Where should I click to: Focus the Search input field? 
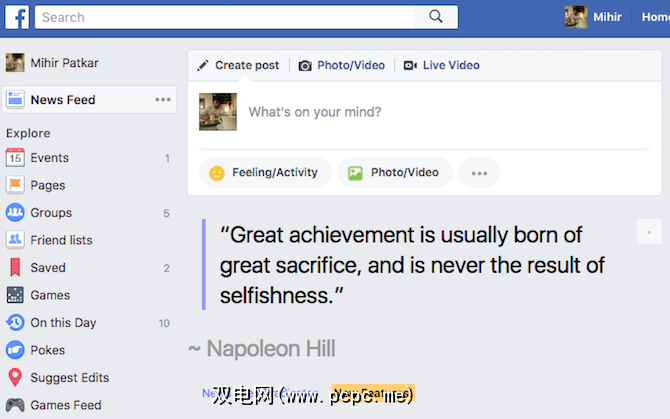[224, 17]
